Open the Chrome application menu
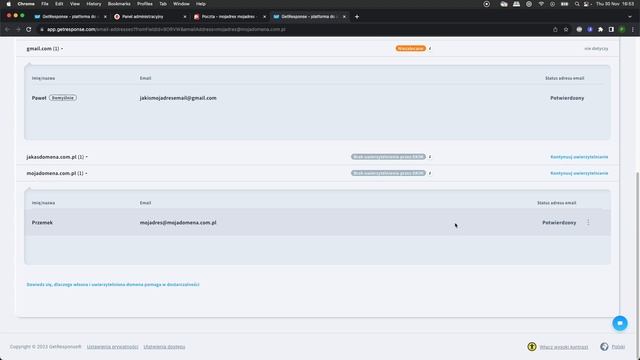 point(26,4)
